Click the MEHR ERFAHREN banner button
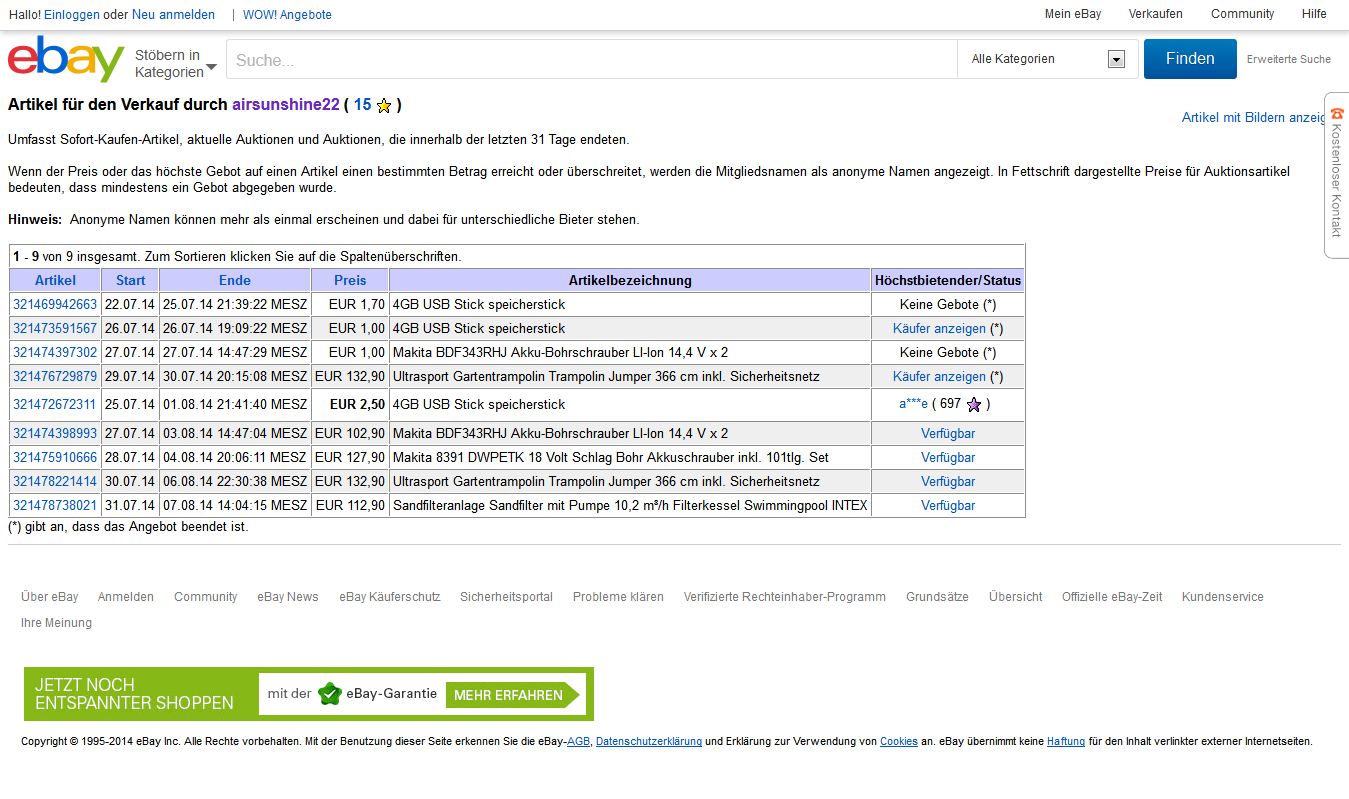This screenshot has width=1349, height=799. click(x=512, y=695)
